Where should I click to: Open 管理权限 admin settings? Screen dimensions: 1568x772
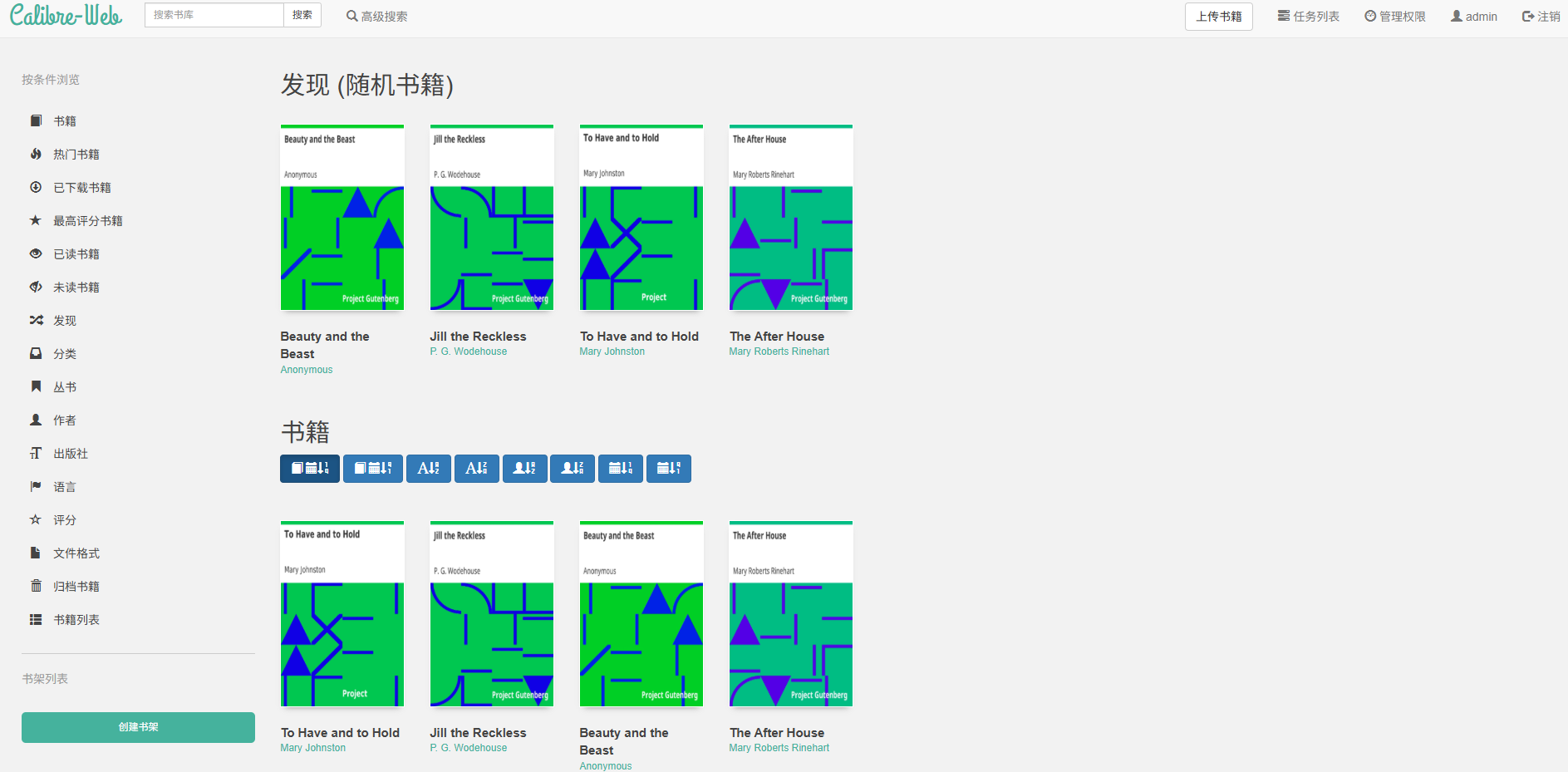[x=1394, y=16]
